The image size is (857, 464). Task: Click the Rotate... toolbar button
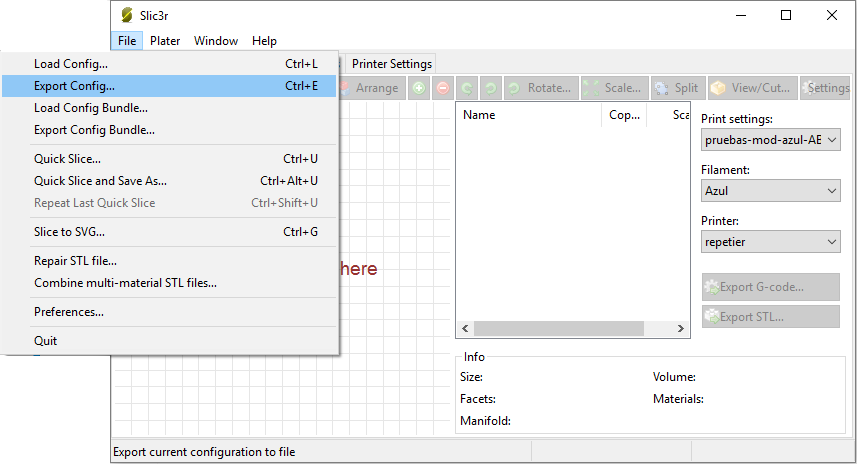(541, 88)
